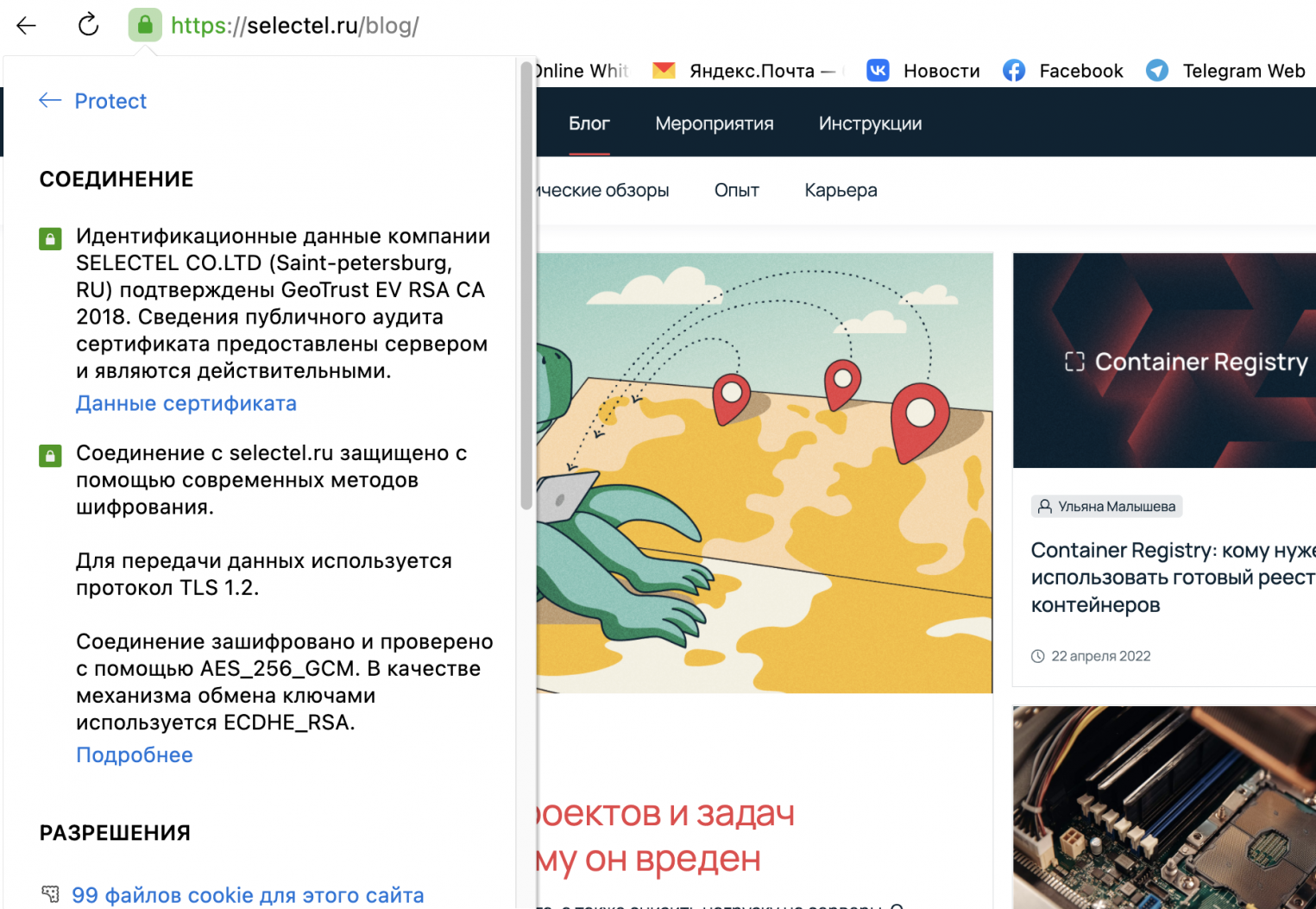Click the browser back arrow button
This screenshot has height=909, width=1316.
coord(26,25)
